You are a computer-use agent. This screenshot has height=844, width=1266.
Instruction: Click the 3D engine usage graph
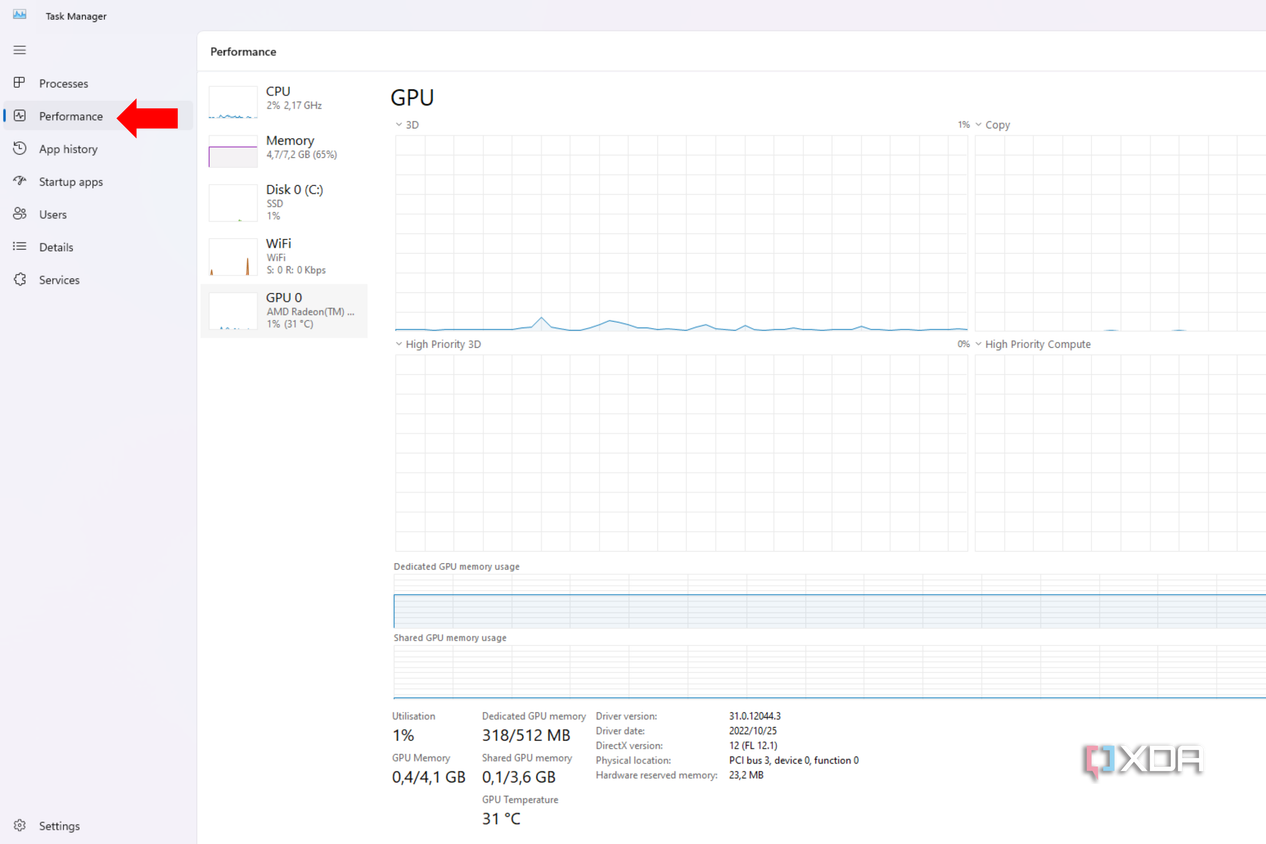[x=681, y=233]
